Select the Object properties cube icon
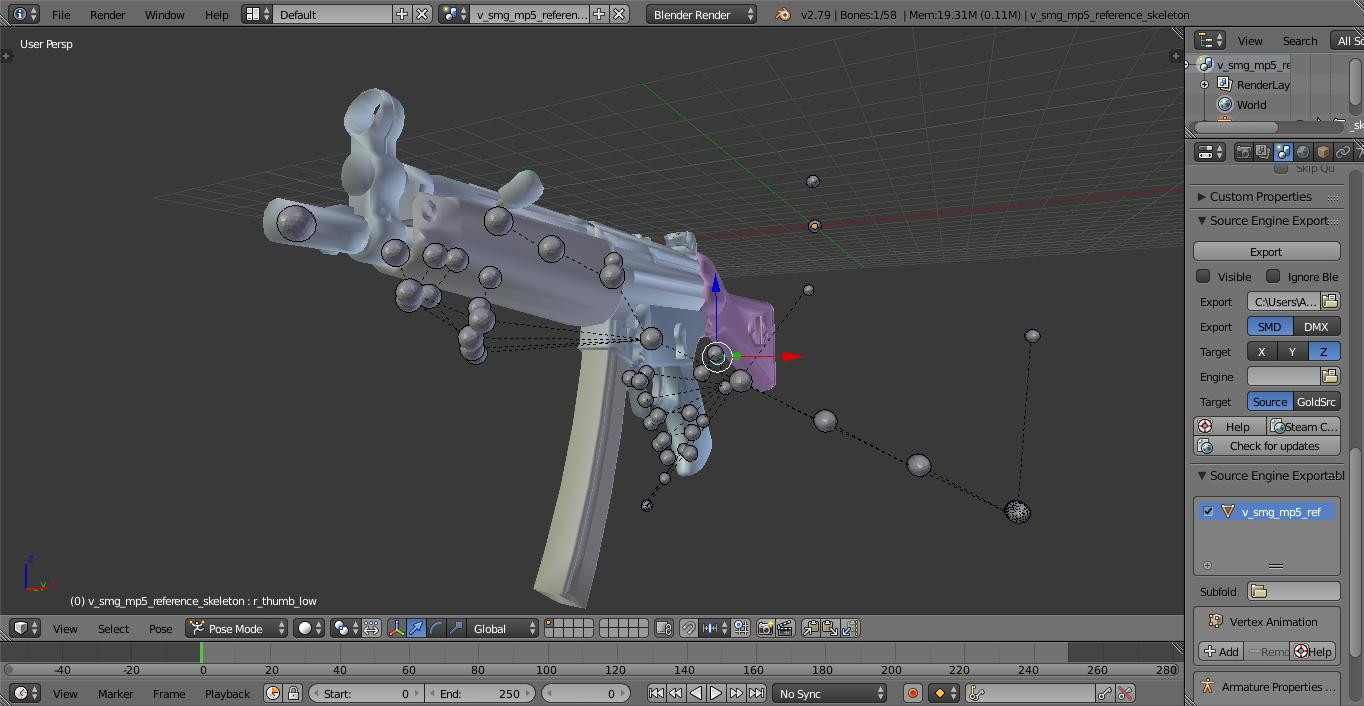1364x706 pixels. (x=1322, y=151)
